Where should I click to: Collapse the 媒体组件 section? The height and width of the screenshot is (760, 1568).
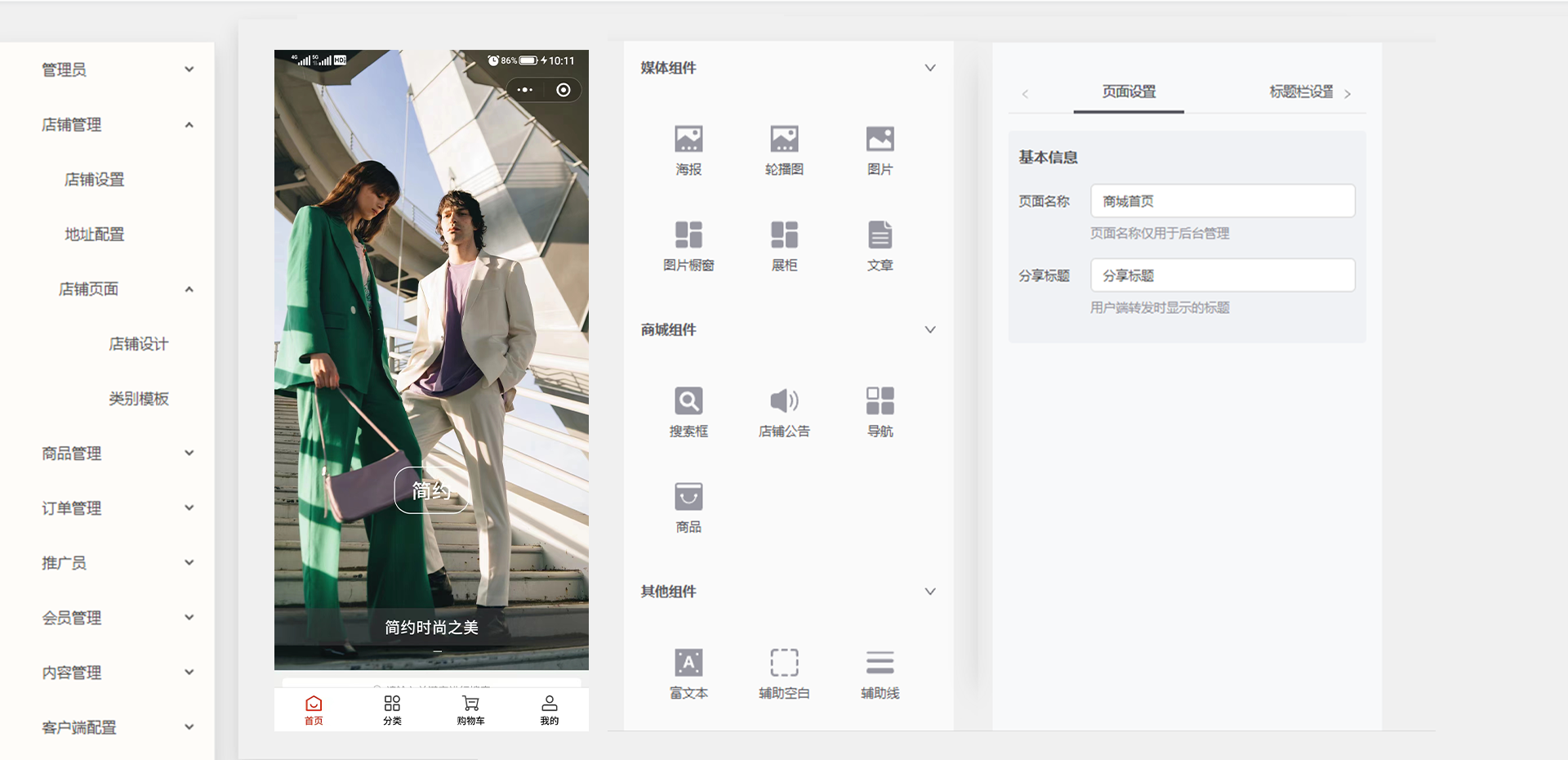point(929,68)
